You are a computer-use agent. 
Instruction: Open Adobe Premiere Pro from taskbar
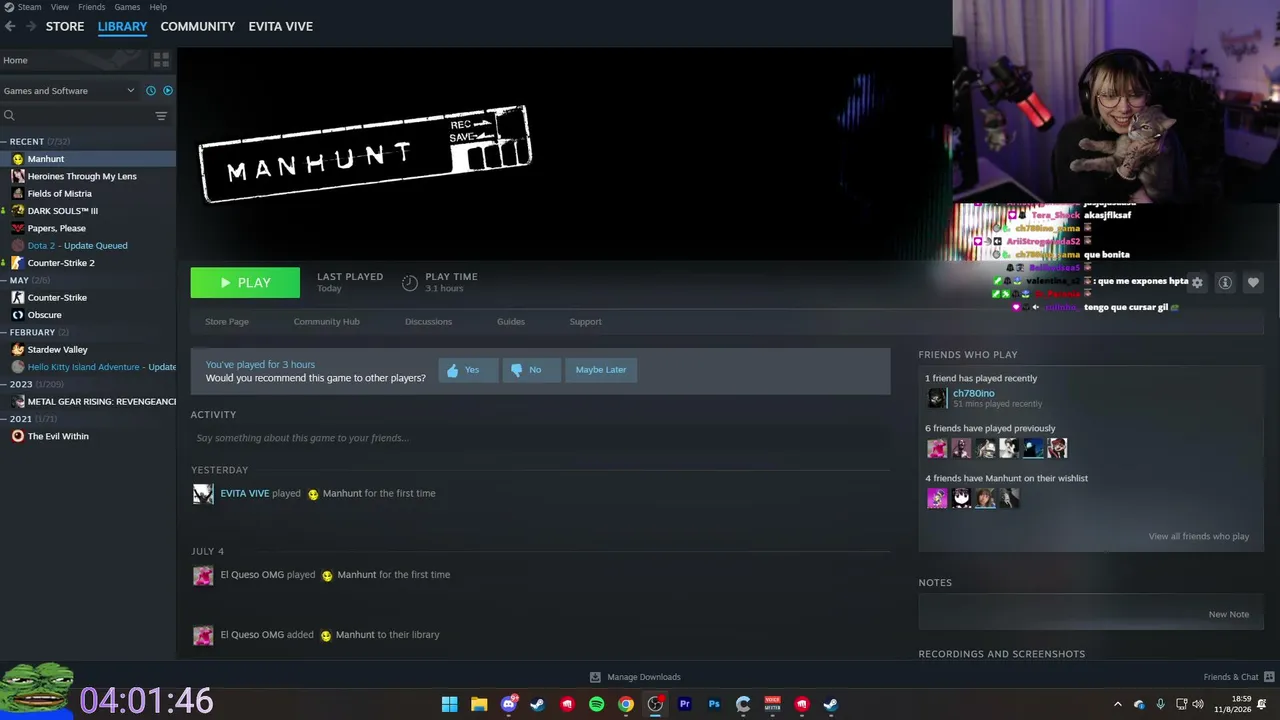pyautogui.click(x=685, y=704)
